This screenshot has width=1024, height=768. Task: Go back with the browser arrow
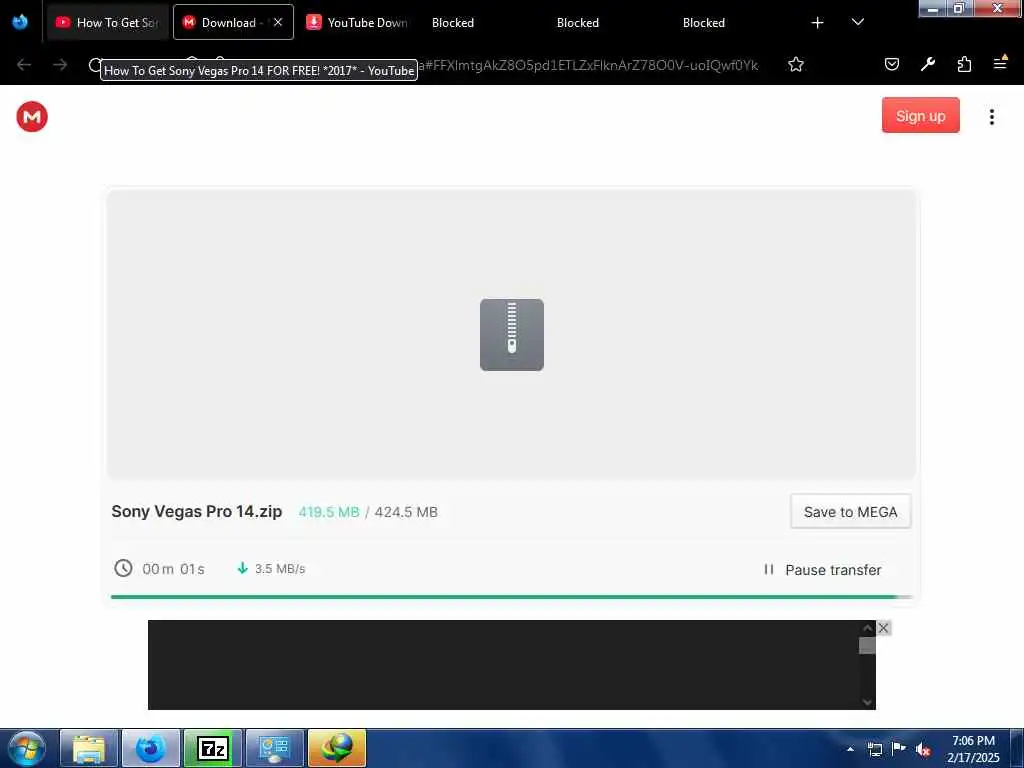tap(24, 65)
